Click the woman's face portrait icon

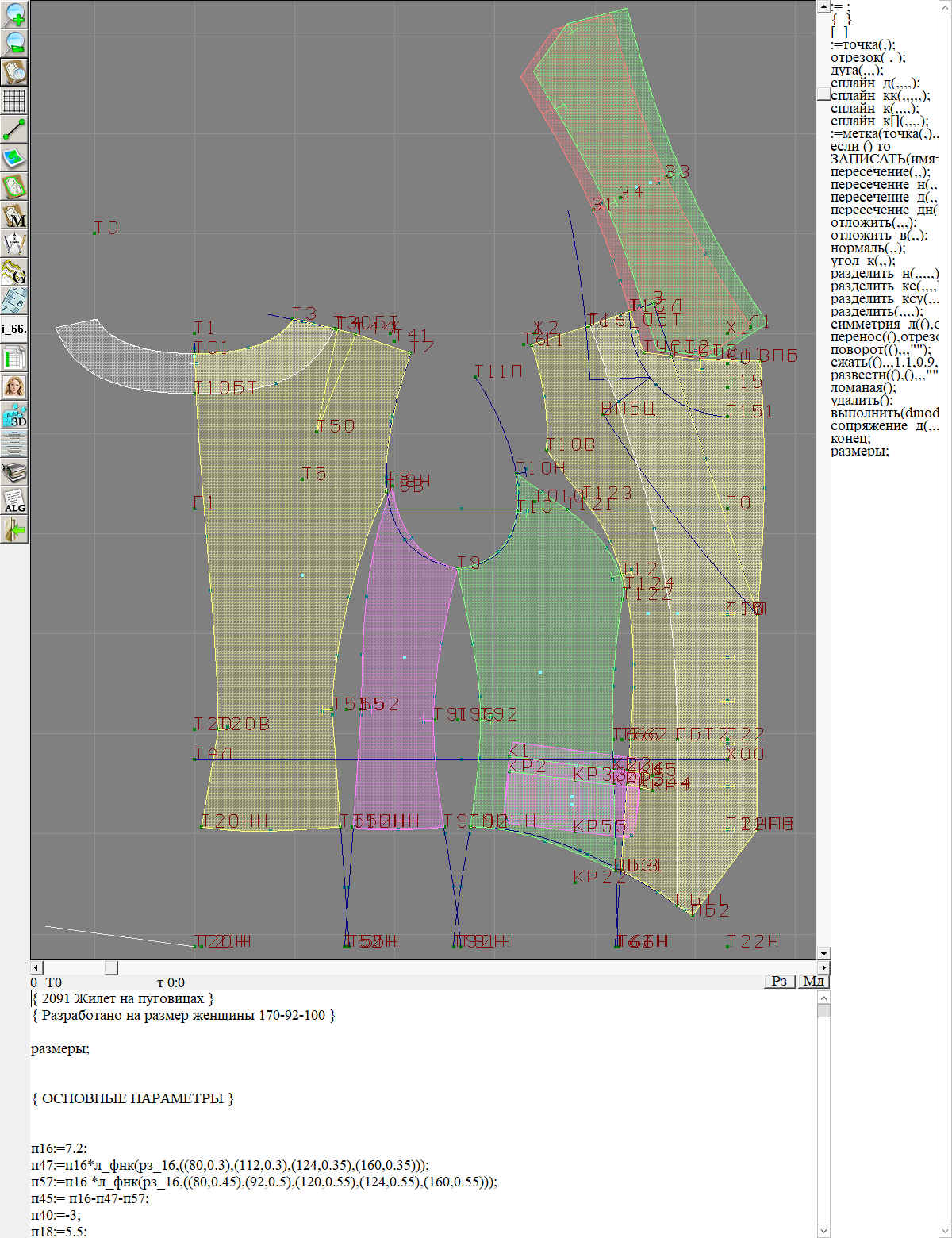coord(14,386)
